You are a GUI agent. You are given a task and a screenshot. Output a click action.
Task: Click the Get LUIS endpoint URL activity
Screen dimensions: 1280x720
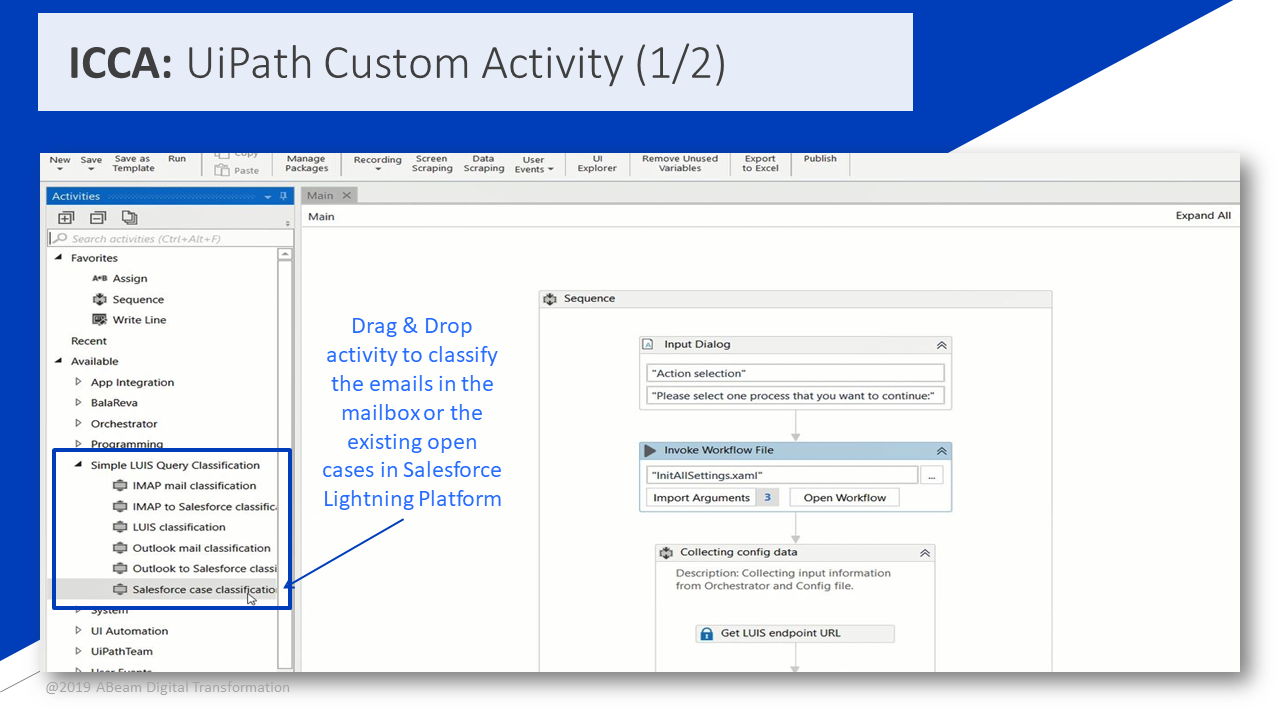[x=794, y=633]
